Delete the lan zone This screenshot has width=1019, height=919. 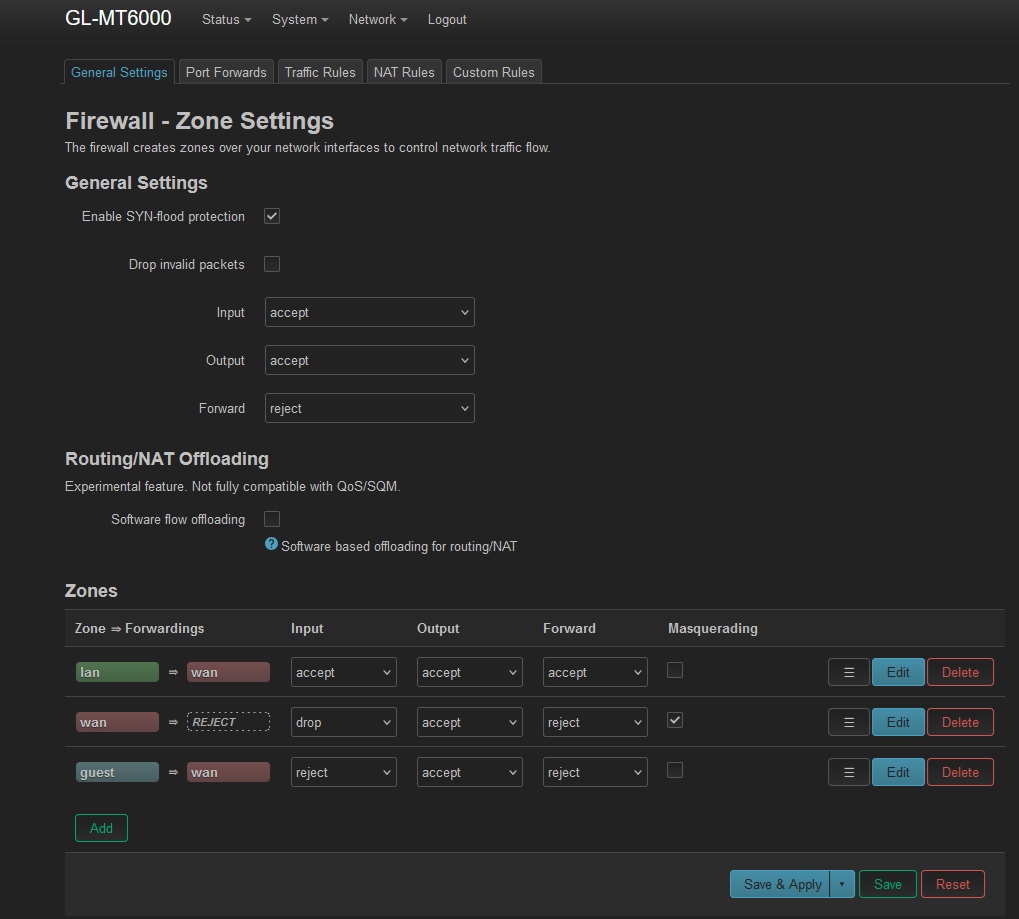(960, 672)
